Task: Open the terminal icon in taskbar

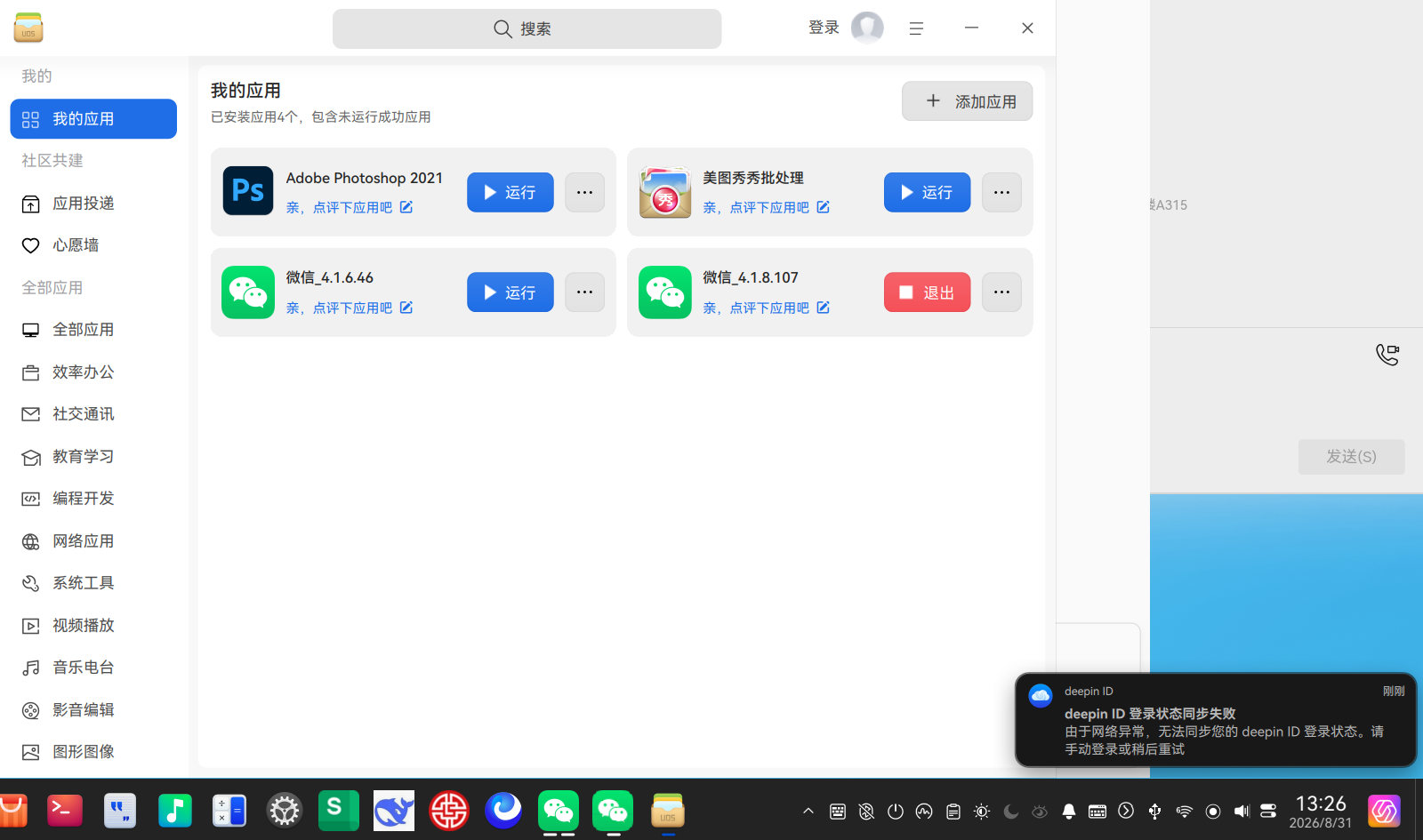Action: [65, 811]
